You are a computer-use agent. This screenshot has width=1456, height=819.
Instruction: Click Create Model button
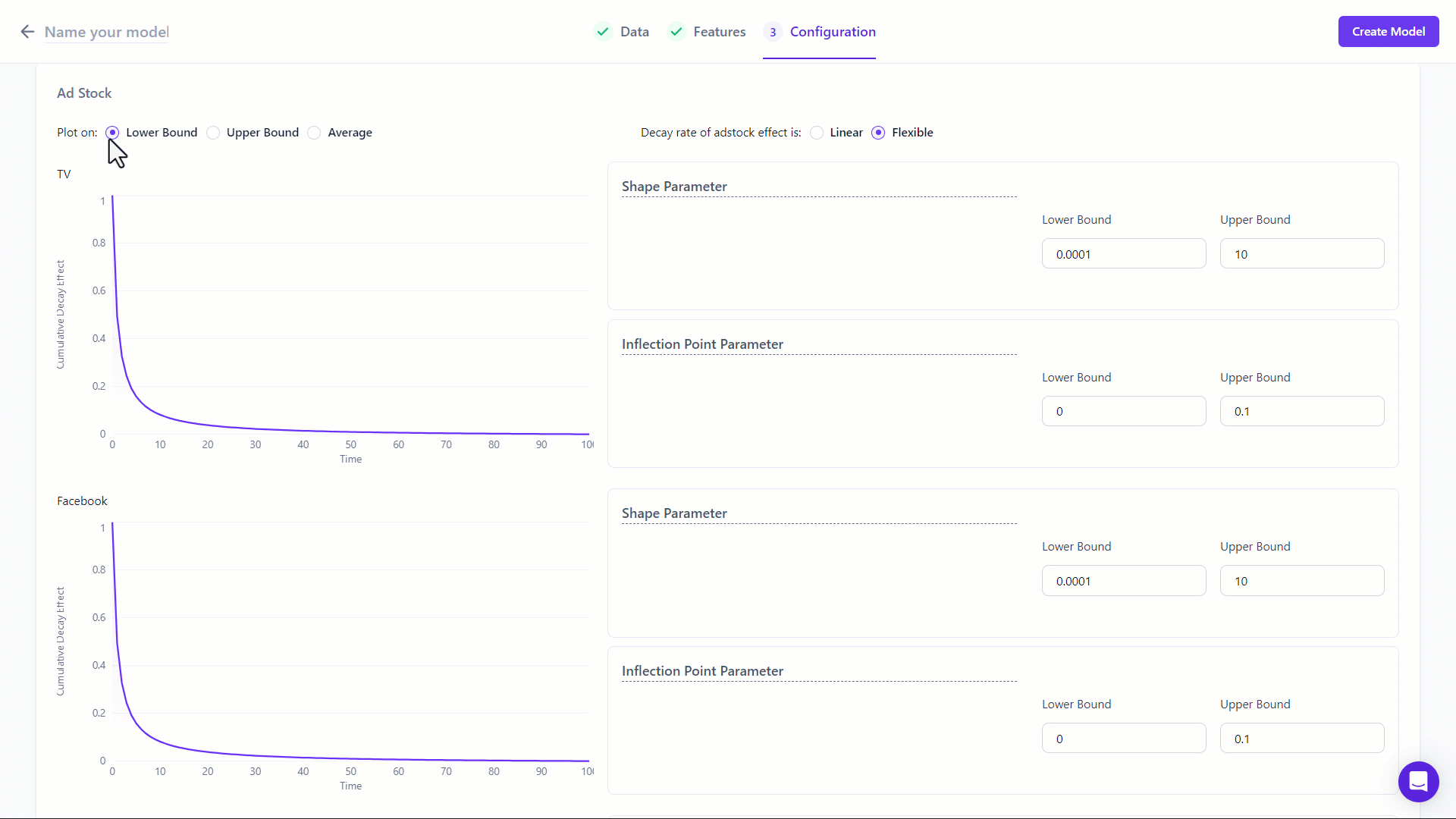pos(1388,31)
